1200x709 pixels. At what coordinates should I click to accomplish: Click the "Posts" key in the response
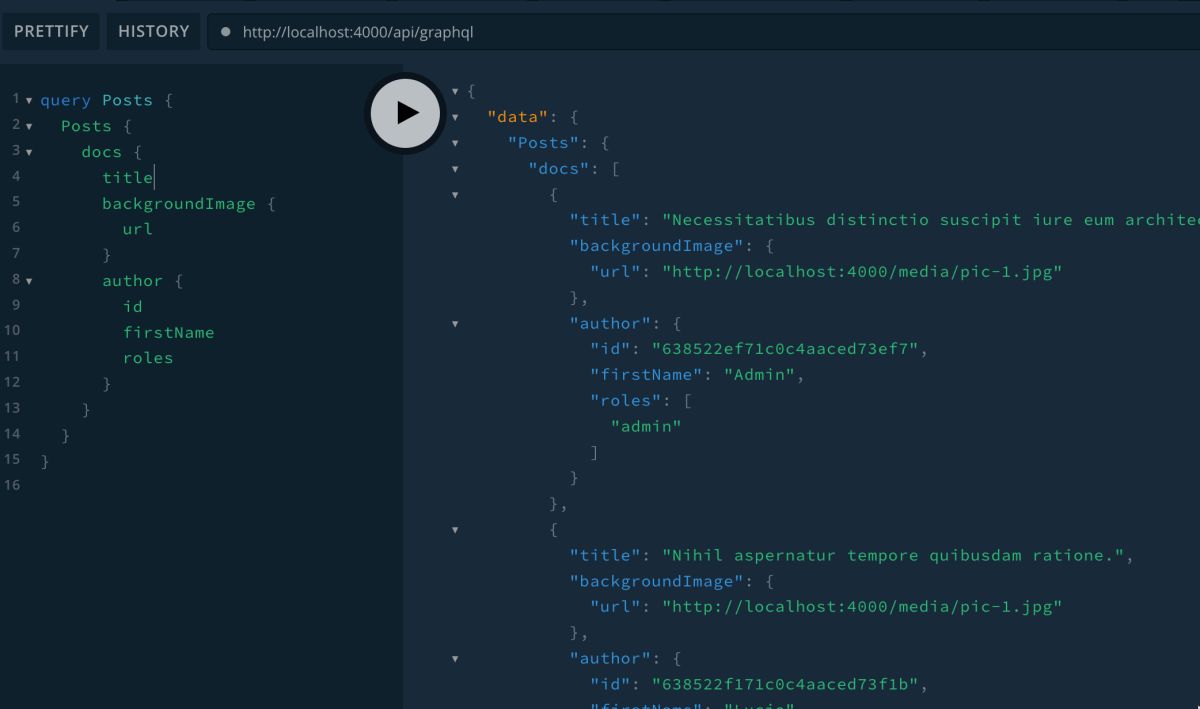[544, 143]
